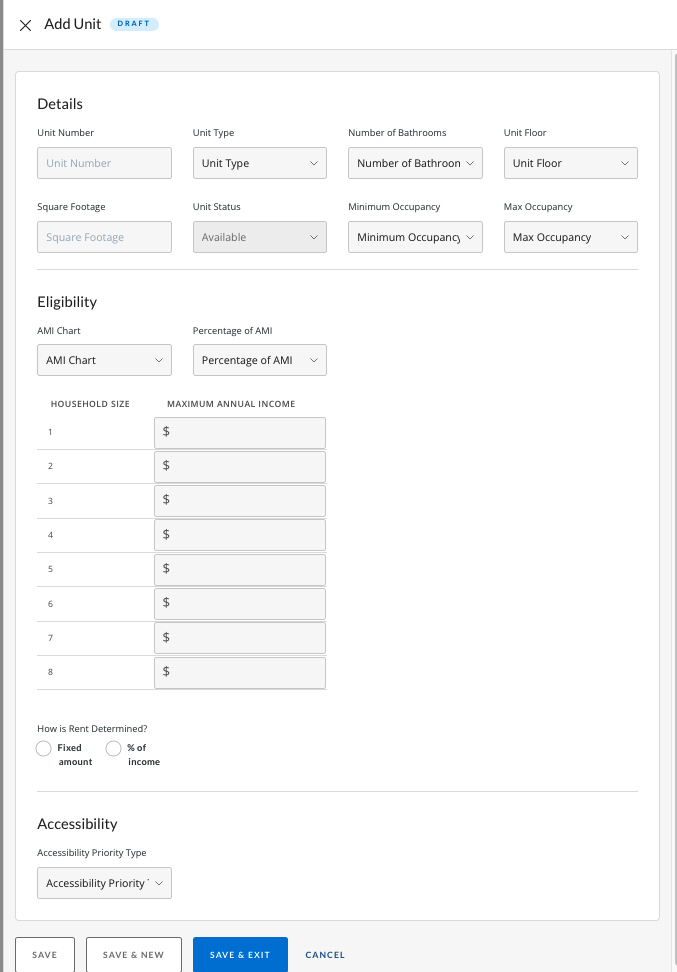
Task: Open the Minimum Occupancy dropdown
Action: tap(415, 237)
